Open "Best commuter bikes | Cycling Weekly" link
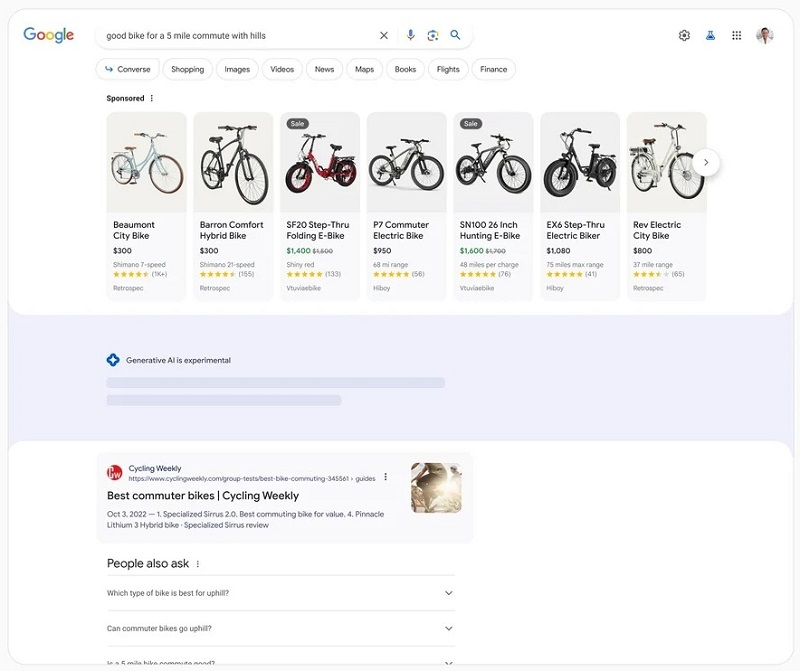Screen dimensions: 800x671 (x=203, y=495)
